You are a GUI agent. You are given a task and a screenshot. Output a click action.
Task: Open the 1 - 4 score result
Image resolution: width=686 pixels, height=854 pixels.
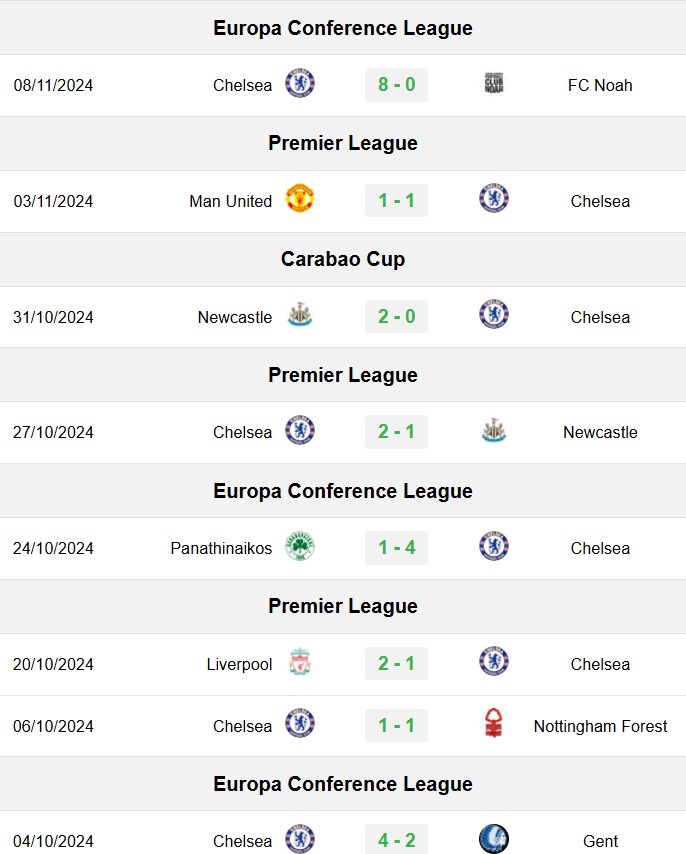[x=396, y=547]
